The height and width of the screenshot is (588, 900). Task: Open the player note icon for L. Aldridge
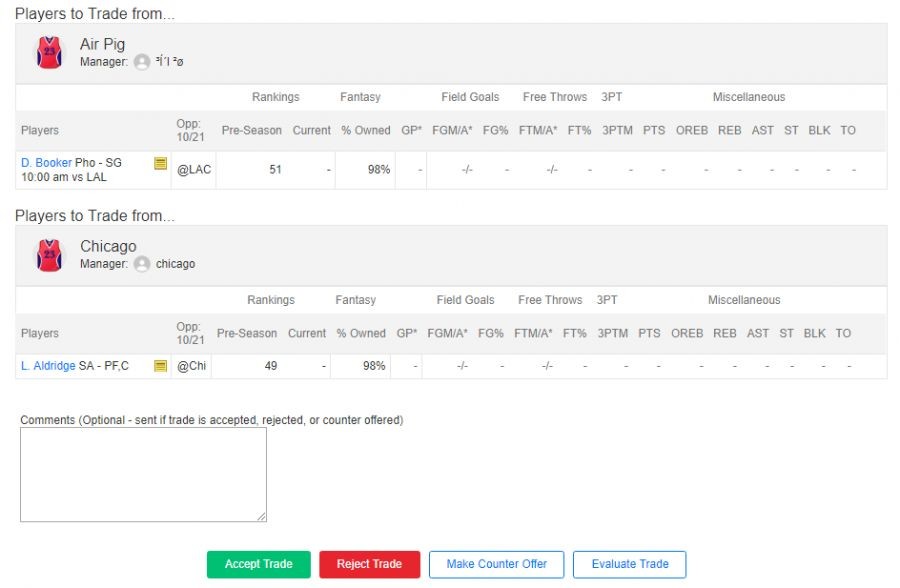[x=160, y=366]
